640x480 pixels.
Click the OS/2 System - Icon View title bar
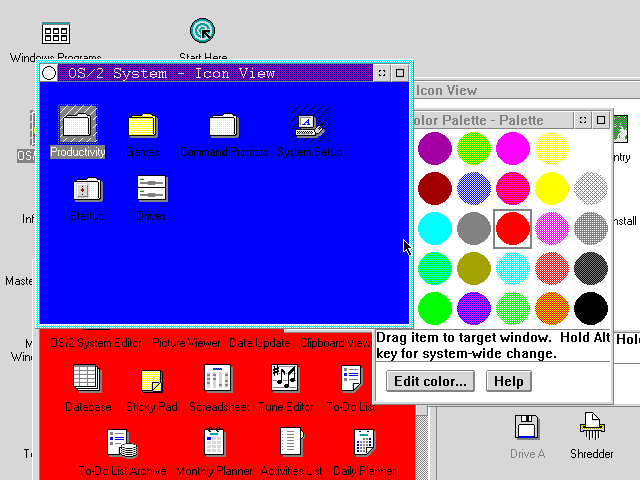click(x=216, y=73)
